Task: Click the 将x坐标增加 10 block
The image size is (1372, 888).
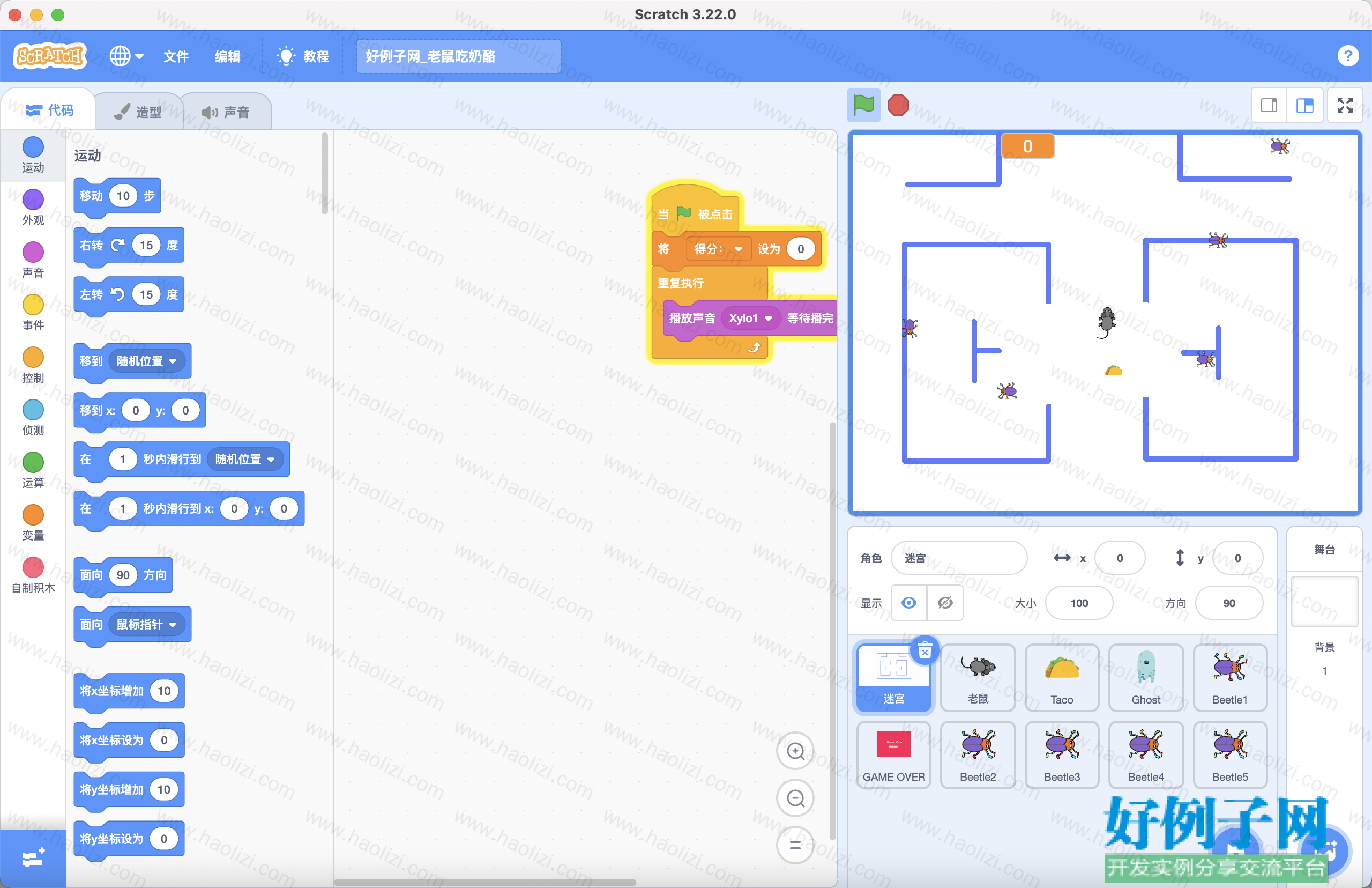Action: pos(129,691)
